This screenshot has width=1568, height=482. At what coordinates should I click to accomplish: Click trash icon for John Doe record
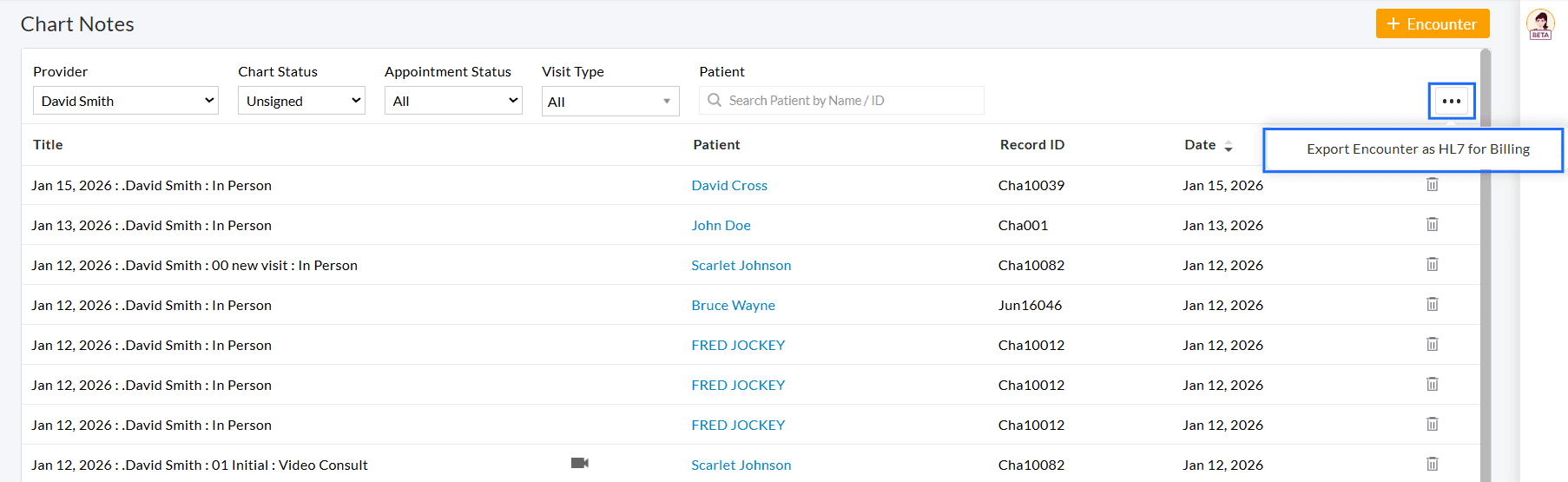(x=1433, y=224)
